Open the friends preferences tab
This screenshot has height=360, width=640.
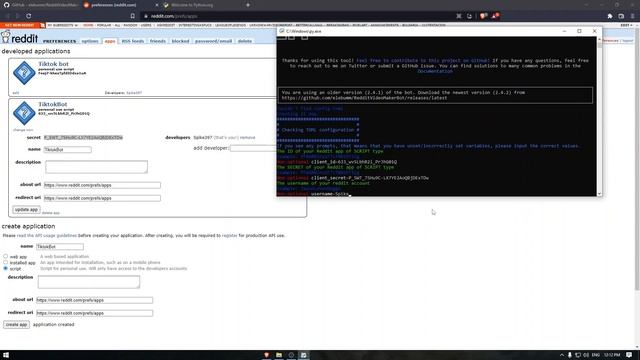coord(158,41)
